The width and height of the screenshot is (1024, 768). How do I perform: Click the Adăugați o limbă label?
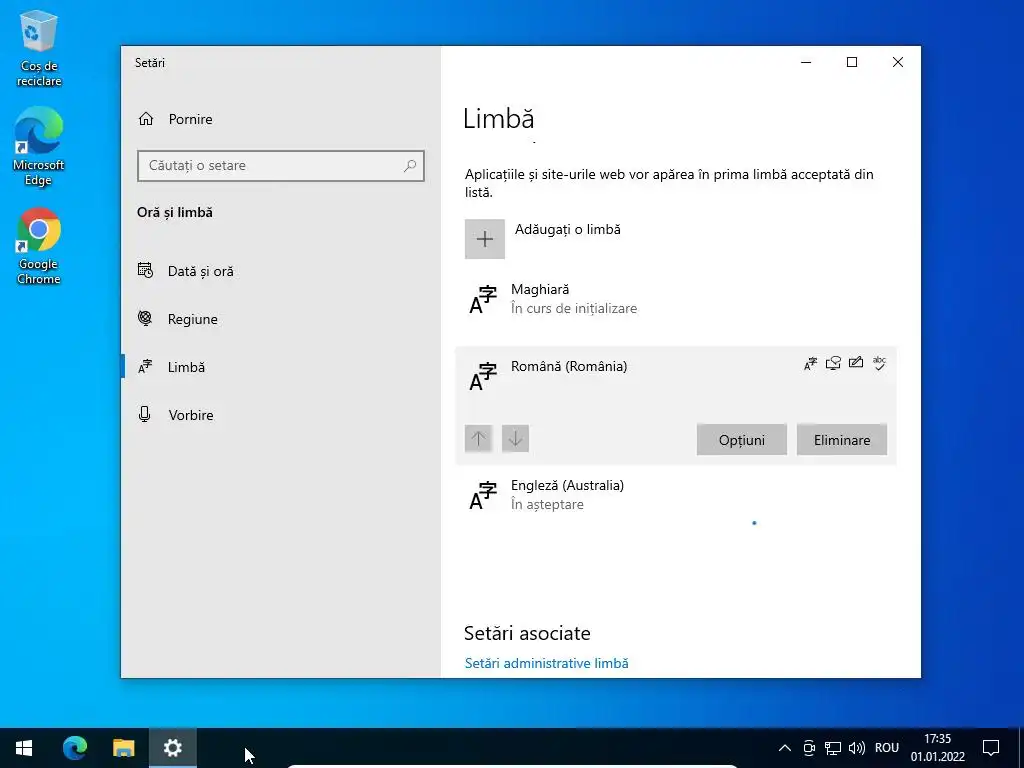coord(568,229)
